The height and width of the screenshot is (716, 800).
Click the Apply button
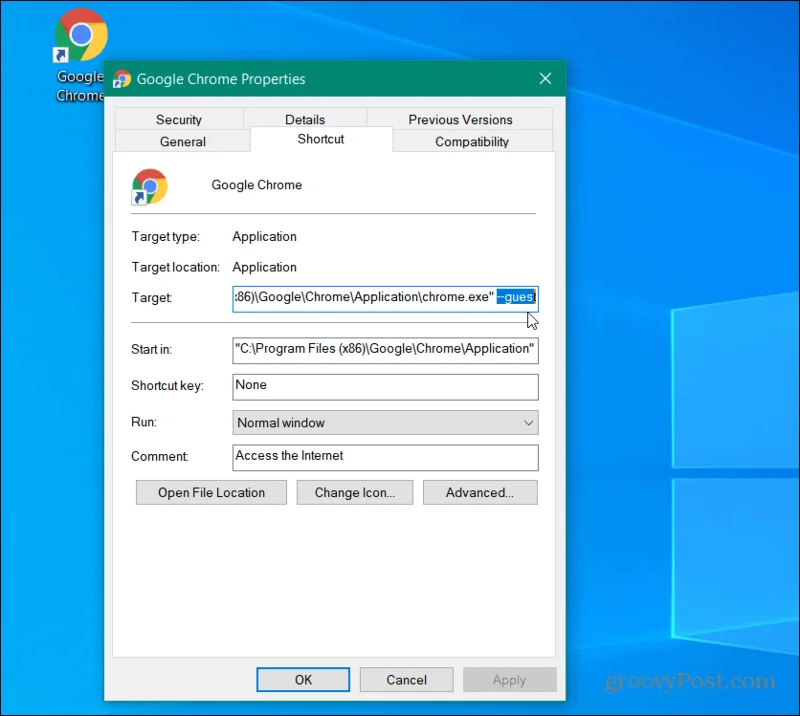coord(509,680)
